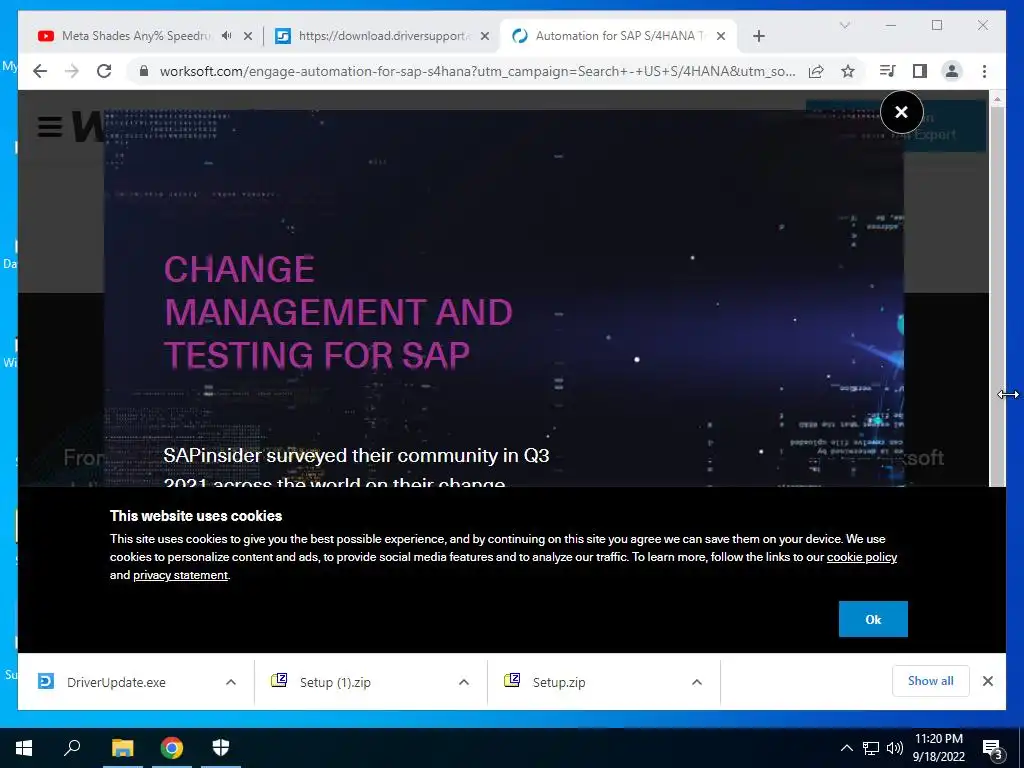Image resolution: width=1024 pixels, height=768 pixels.
Task: Open Chrome from the taskbar
Action: 172,748
